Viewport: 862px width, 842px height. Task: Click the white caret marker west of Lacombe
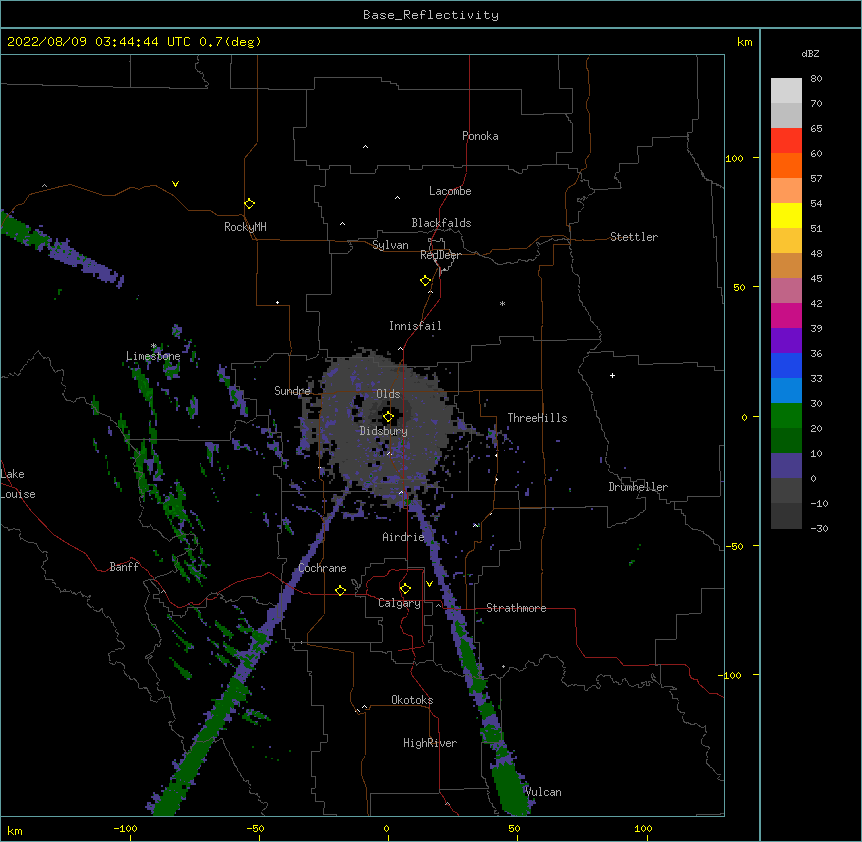click(397, 197)
